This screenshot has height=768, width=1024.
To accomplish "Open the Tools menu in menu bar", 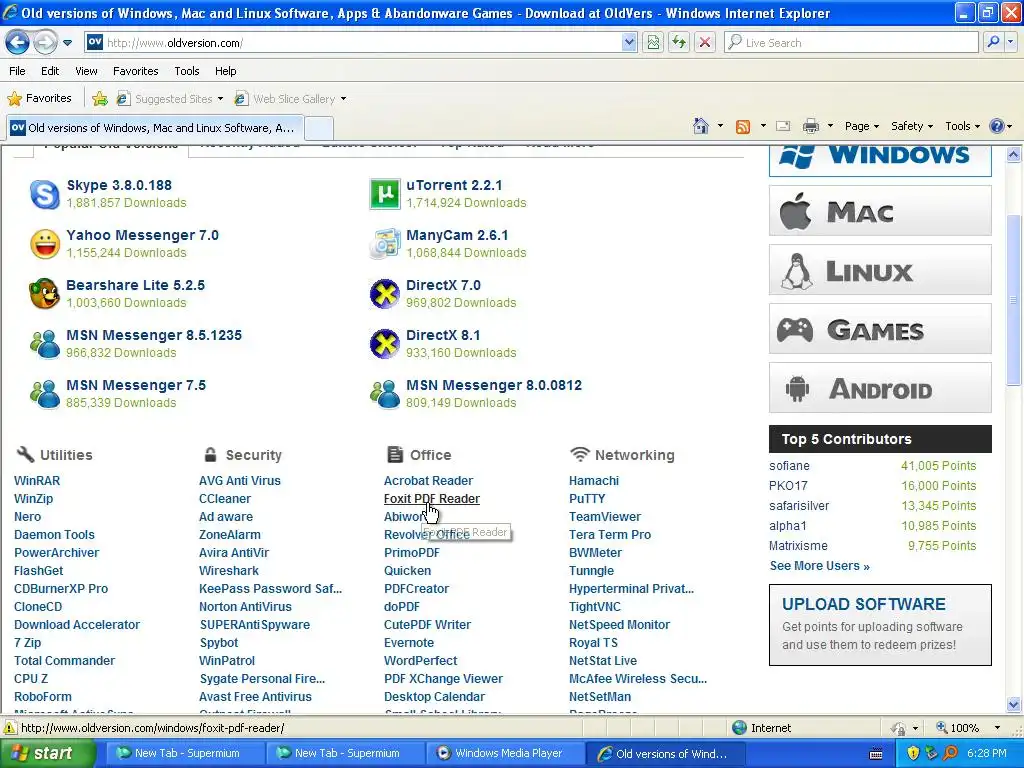I will (187, 71).
